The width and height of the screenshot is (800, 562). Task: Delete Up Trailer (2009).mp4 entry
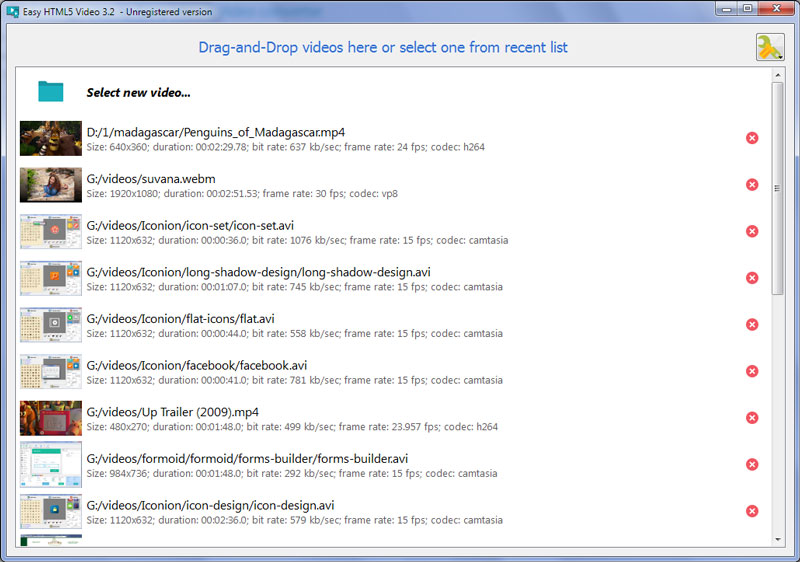[x=752, y=418]
